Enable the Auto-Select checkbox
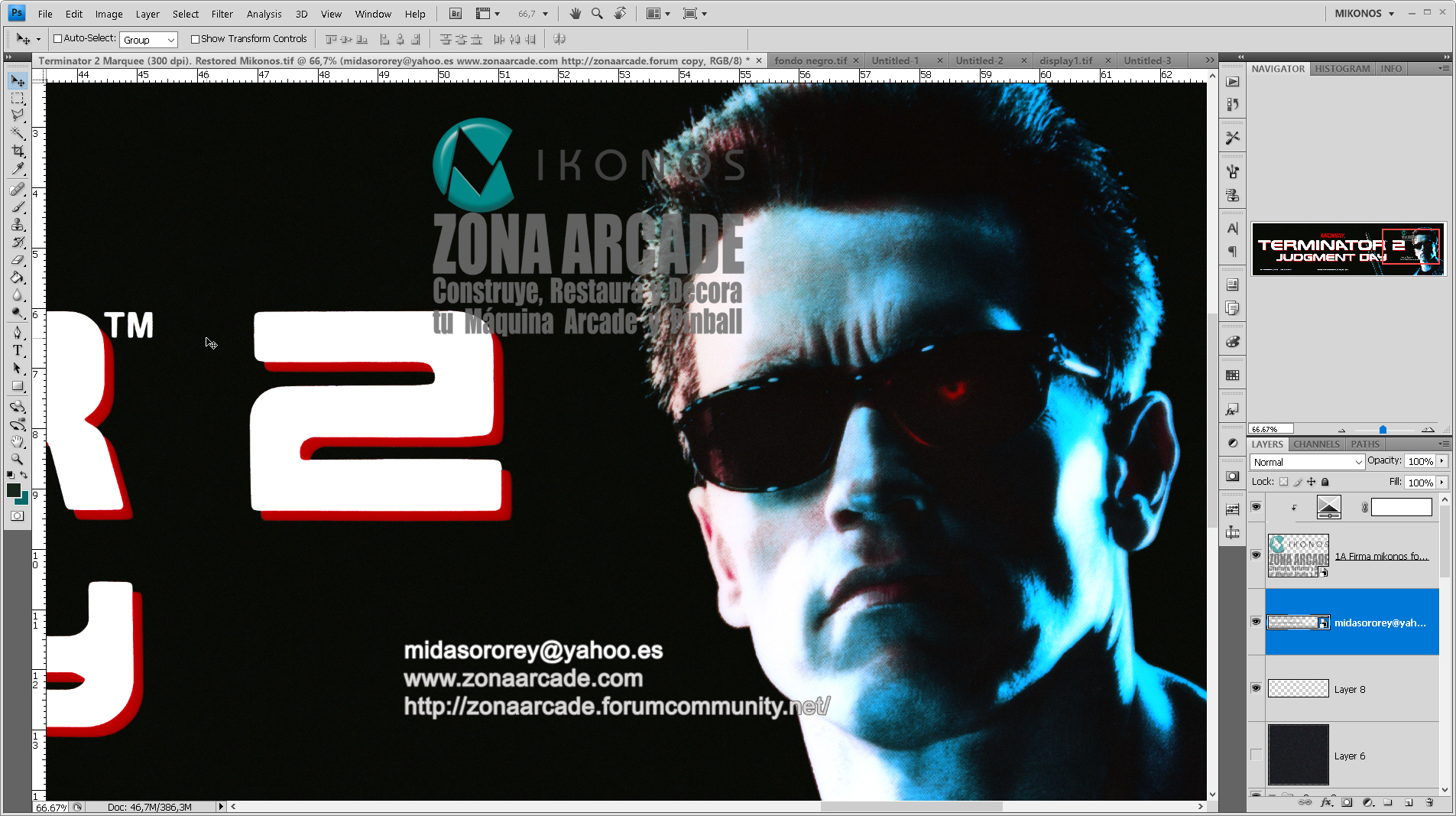This screenshot has height=816, width=1456. click(57, 38)
